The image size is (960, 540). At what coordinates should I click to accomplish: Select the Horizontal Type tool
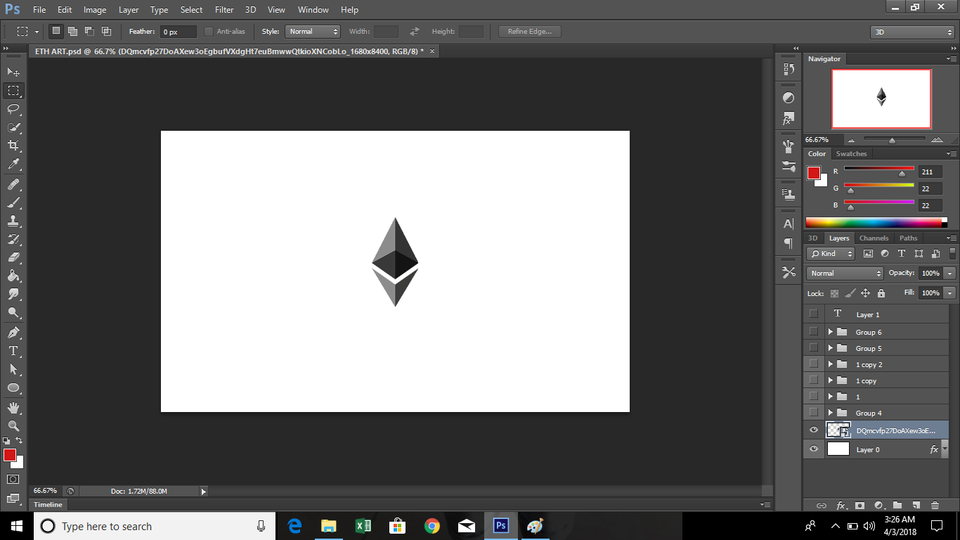(x=13, y=351)
